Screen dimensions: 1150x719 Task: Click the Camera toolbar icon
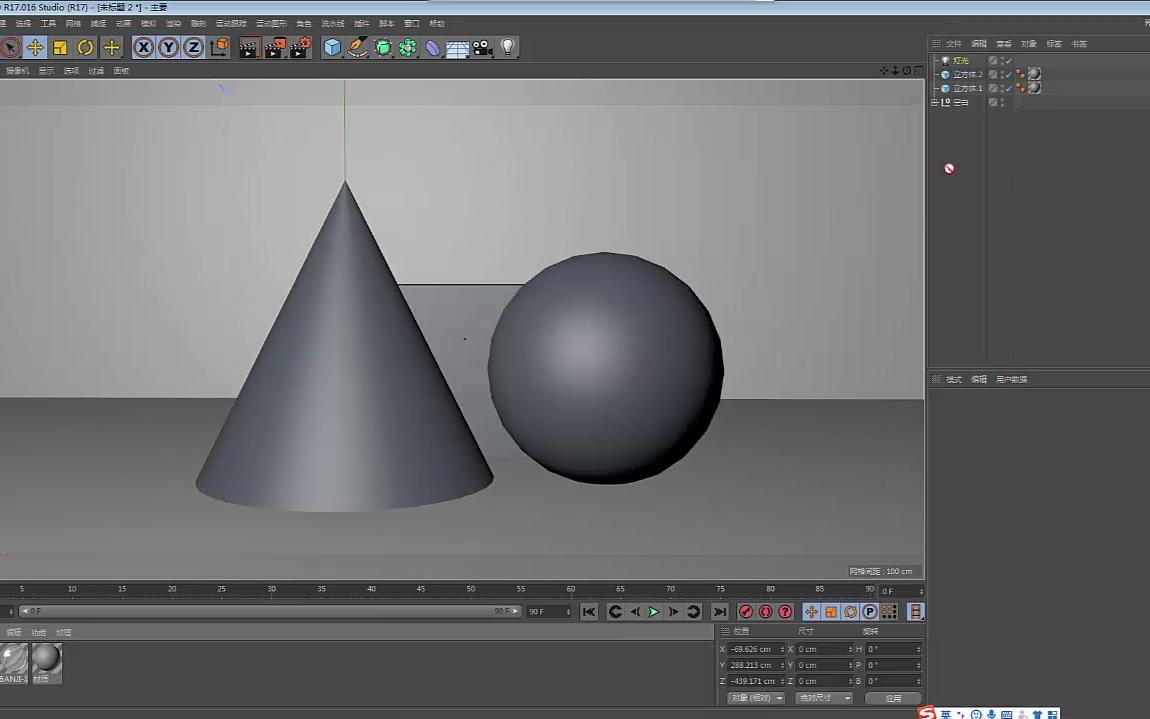(483, 47)
